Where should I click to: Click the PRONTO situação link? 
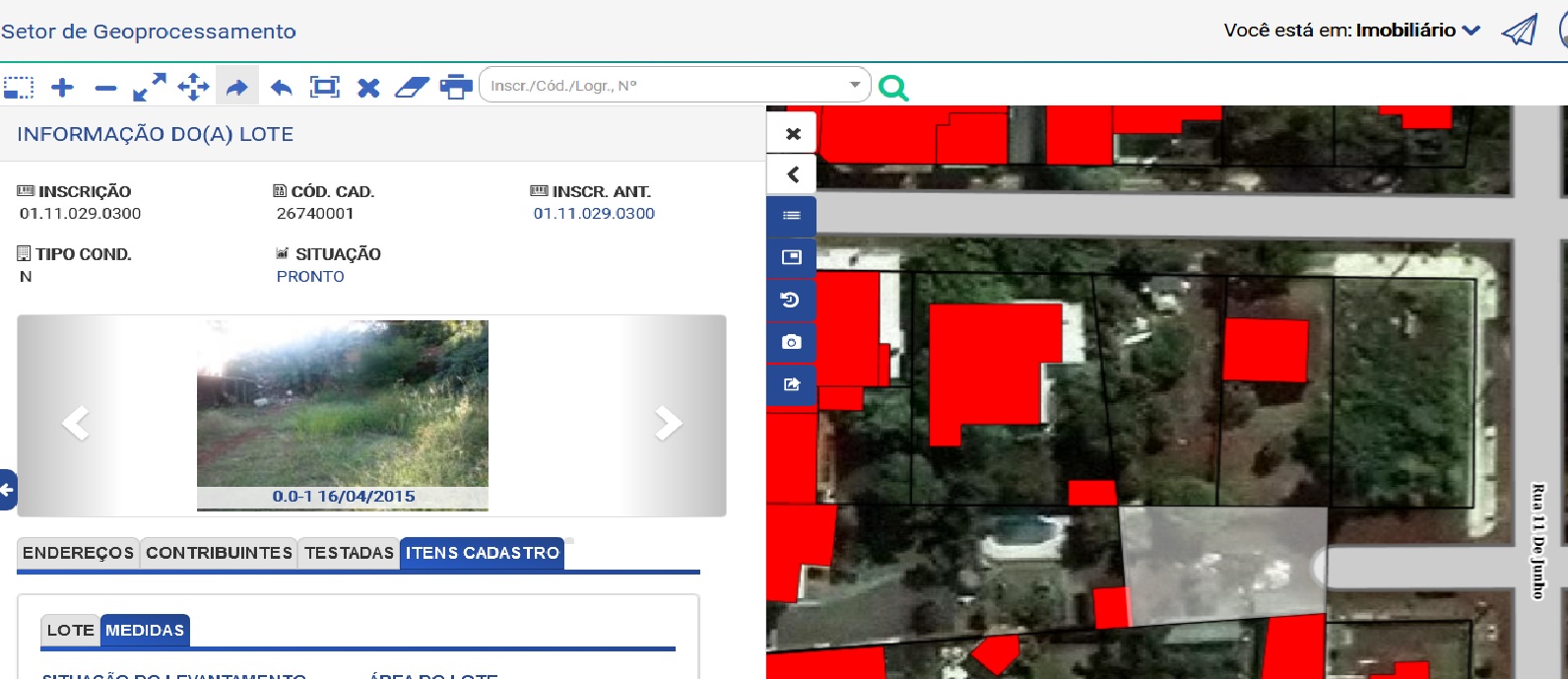point(310,277)
